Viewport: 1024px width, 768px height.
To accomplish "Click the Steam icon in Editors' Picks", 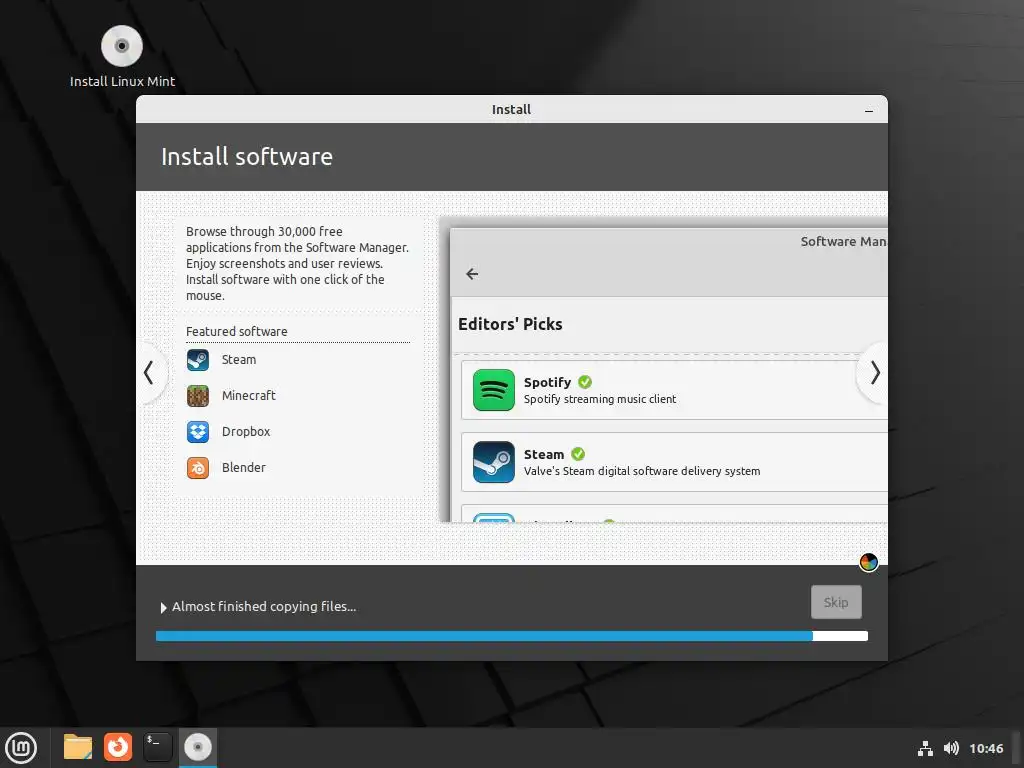I will pos(494,462).
